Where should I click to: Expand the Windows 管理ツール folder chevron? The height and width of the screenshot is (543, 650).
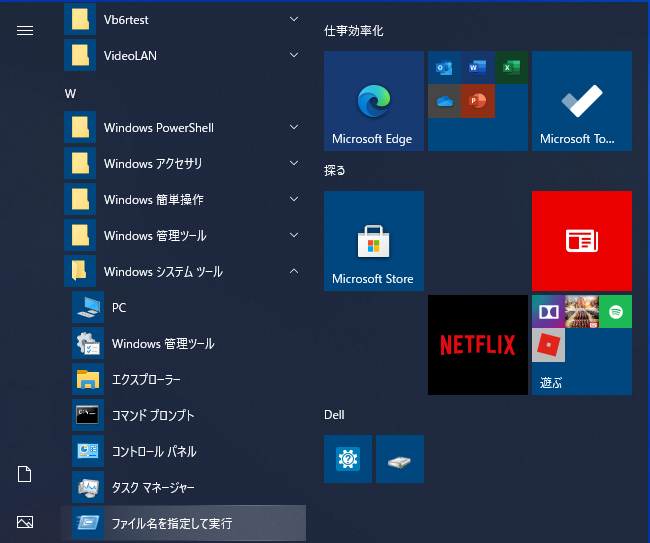tap(294, 235)
